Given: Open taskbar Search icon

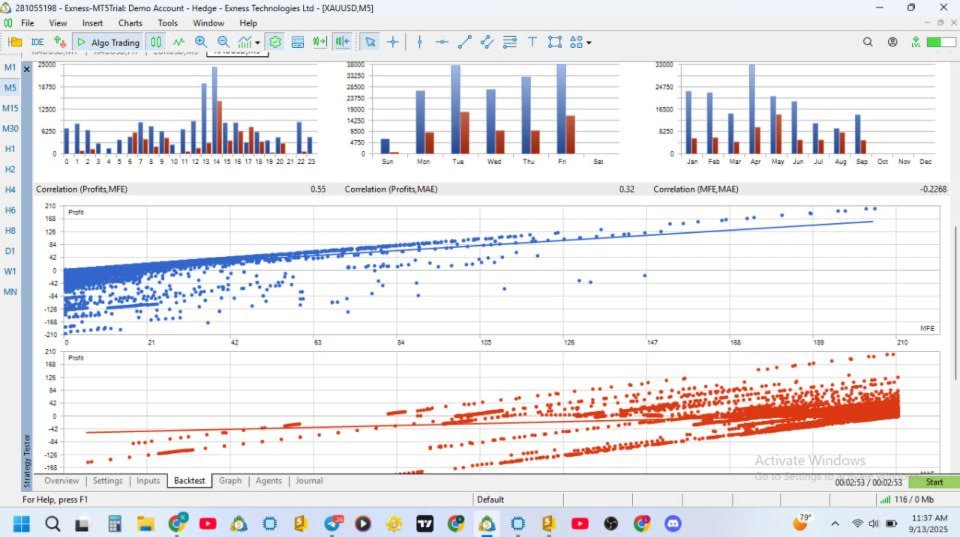Looking at the screenshot, I should (53, 524).
